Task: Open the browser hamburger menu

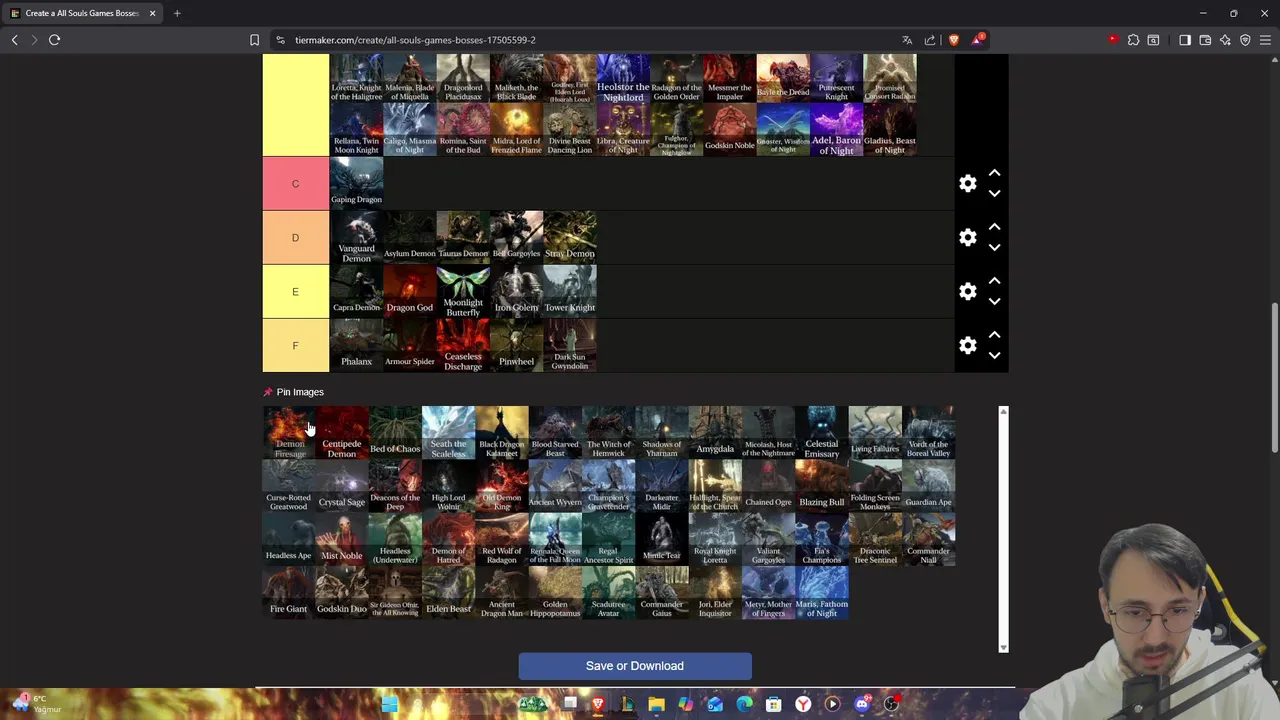Action: point(1265,40)
